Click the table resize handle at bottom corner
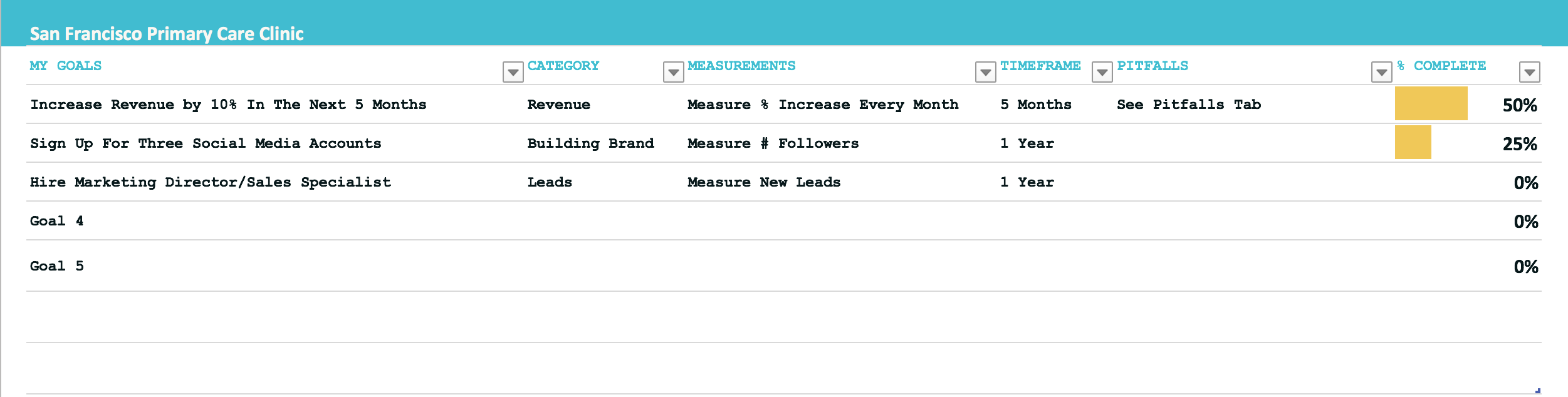 [1538, 391]
